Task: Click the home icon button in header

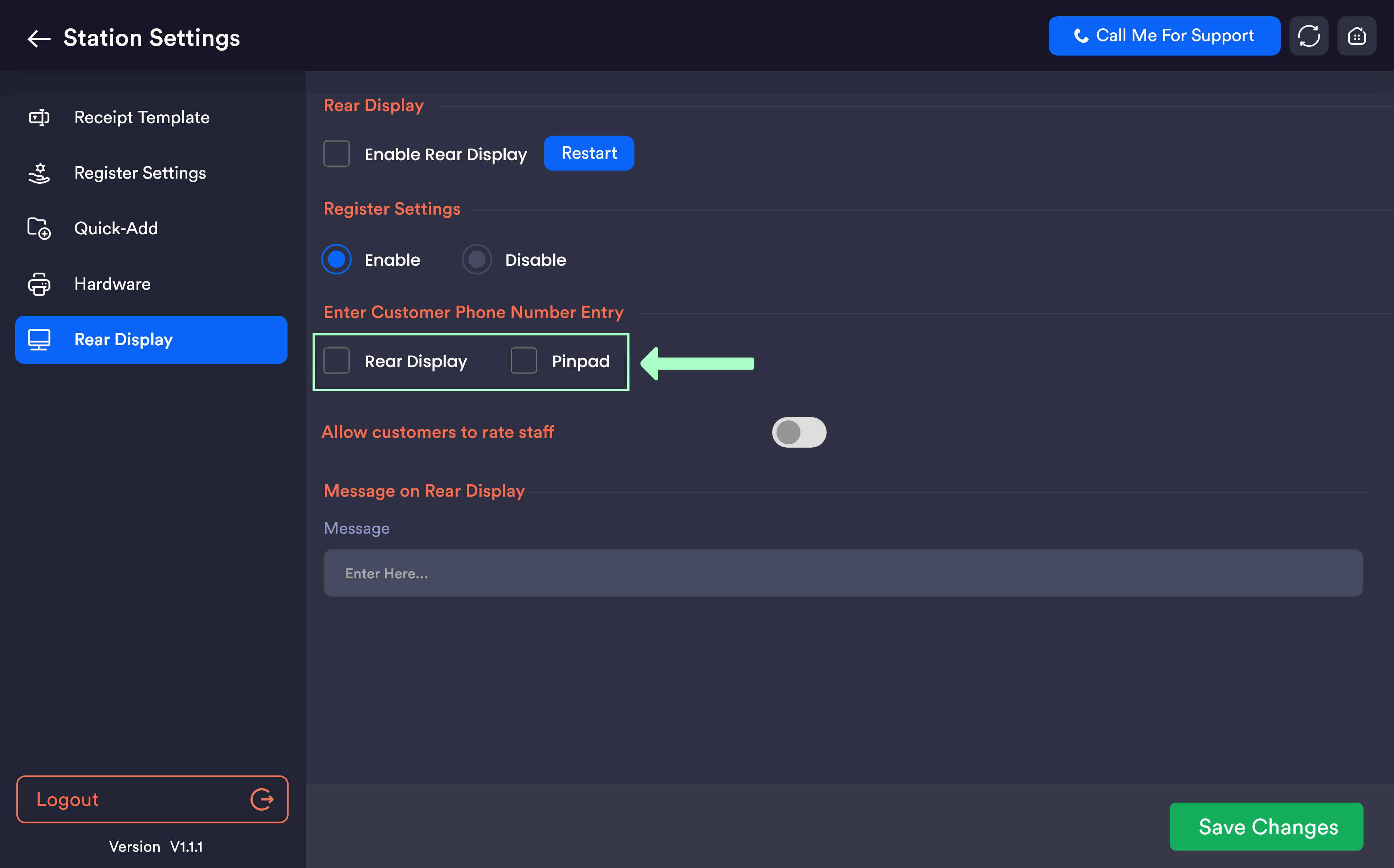Action: click(1356, 36)
